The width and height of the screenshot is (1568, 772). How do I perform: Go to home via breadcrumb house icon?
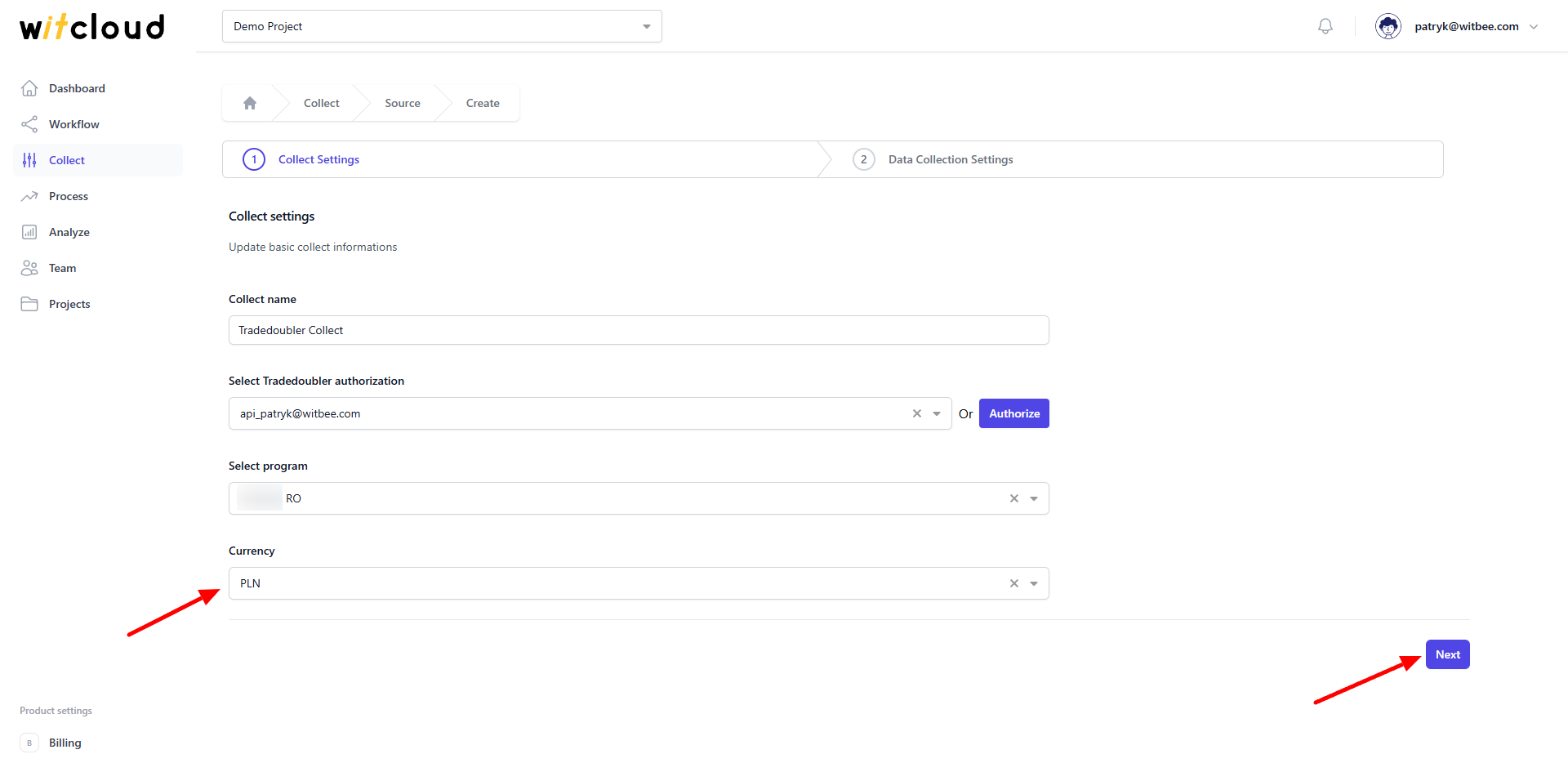coord(250,103)
